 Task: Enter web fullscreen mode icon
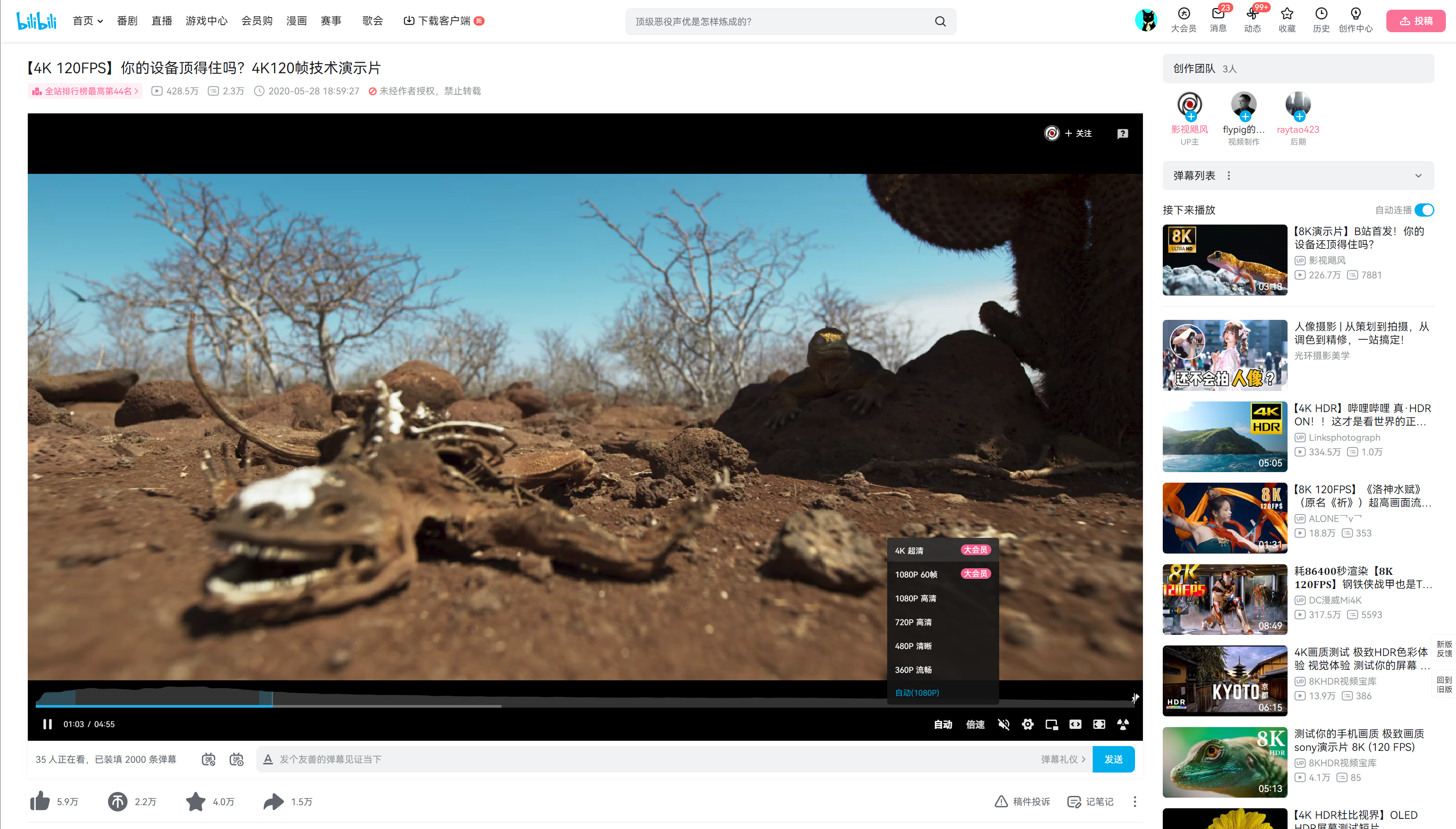(1099, 724)
